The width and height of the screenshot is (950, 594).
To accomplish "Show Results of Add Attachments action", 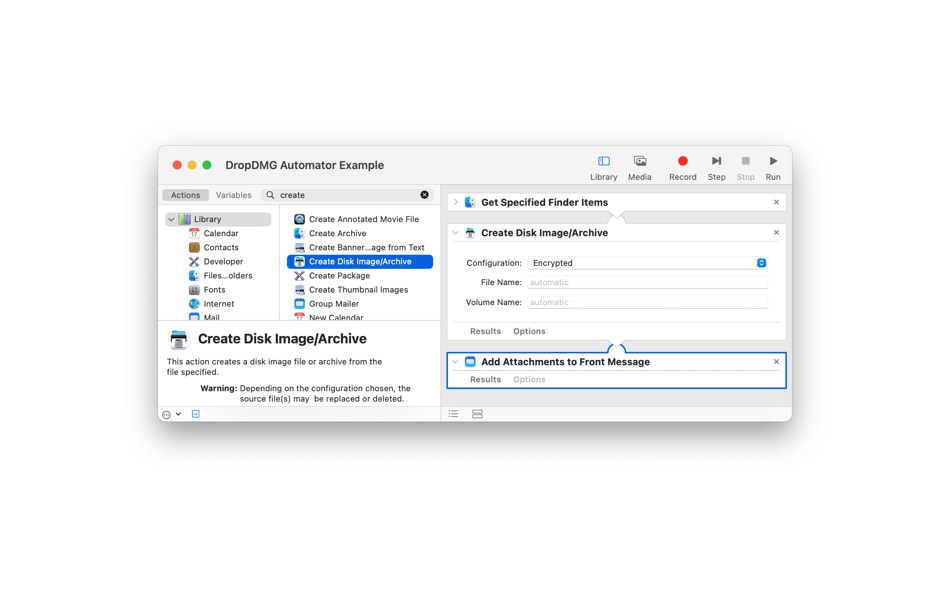I will tap(485, 379).
